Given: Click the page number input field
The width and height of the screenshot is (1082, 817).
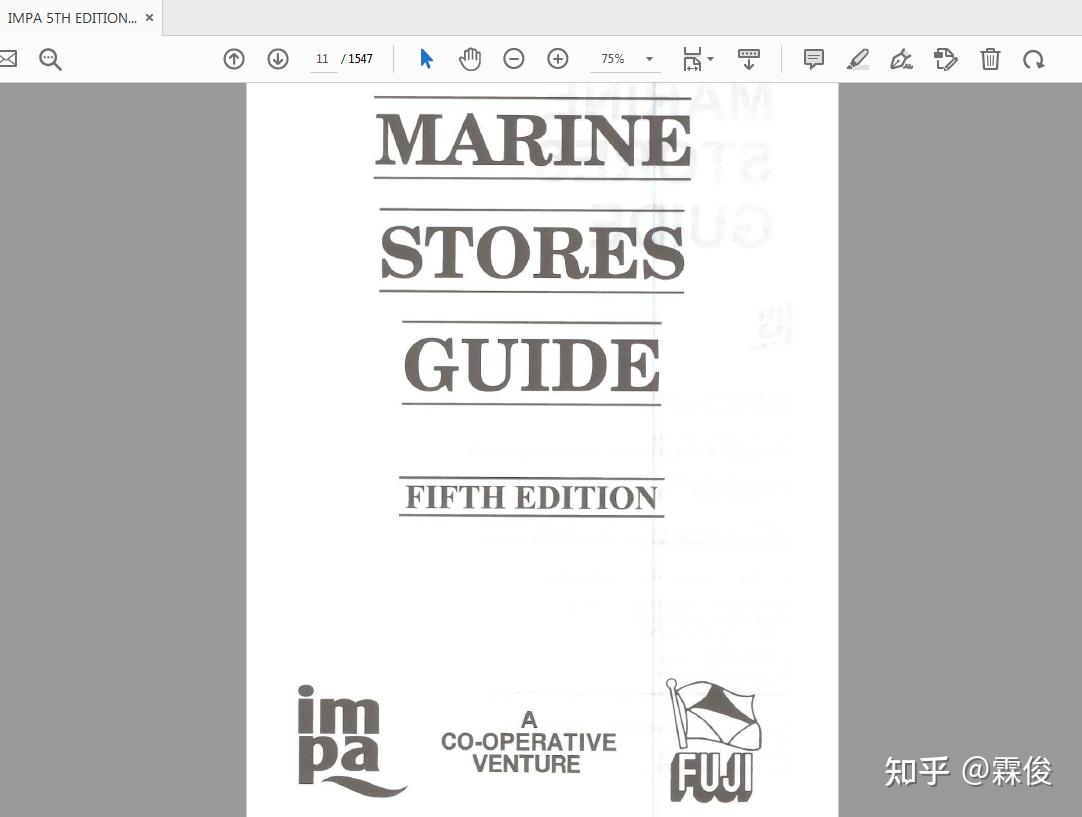Looking at the screenshot, I should (x=322, y=59).
